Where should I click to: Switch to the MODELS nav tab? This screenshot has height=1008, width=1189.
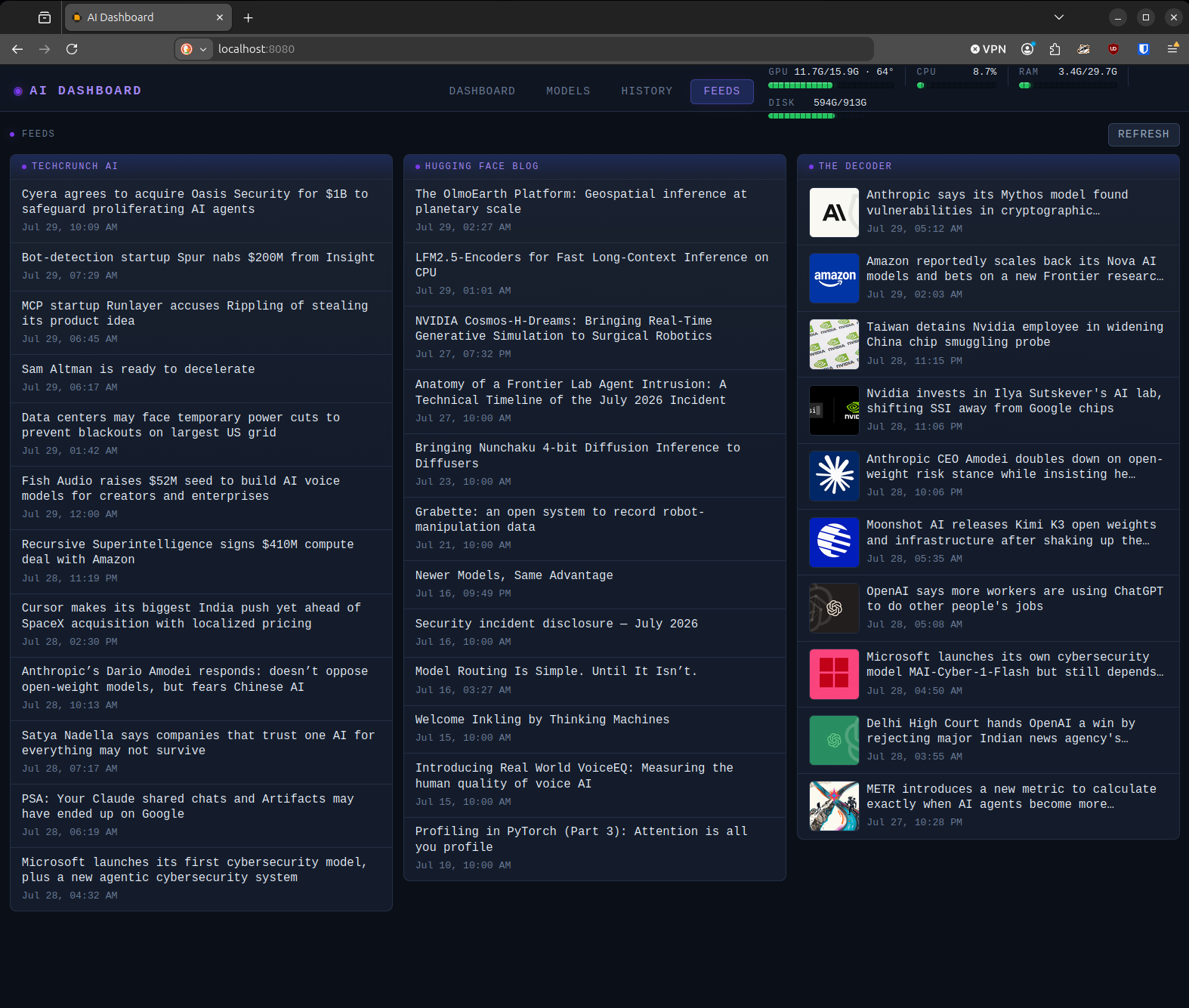click(x=568, y=91)
